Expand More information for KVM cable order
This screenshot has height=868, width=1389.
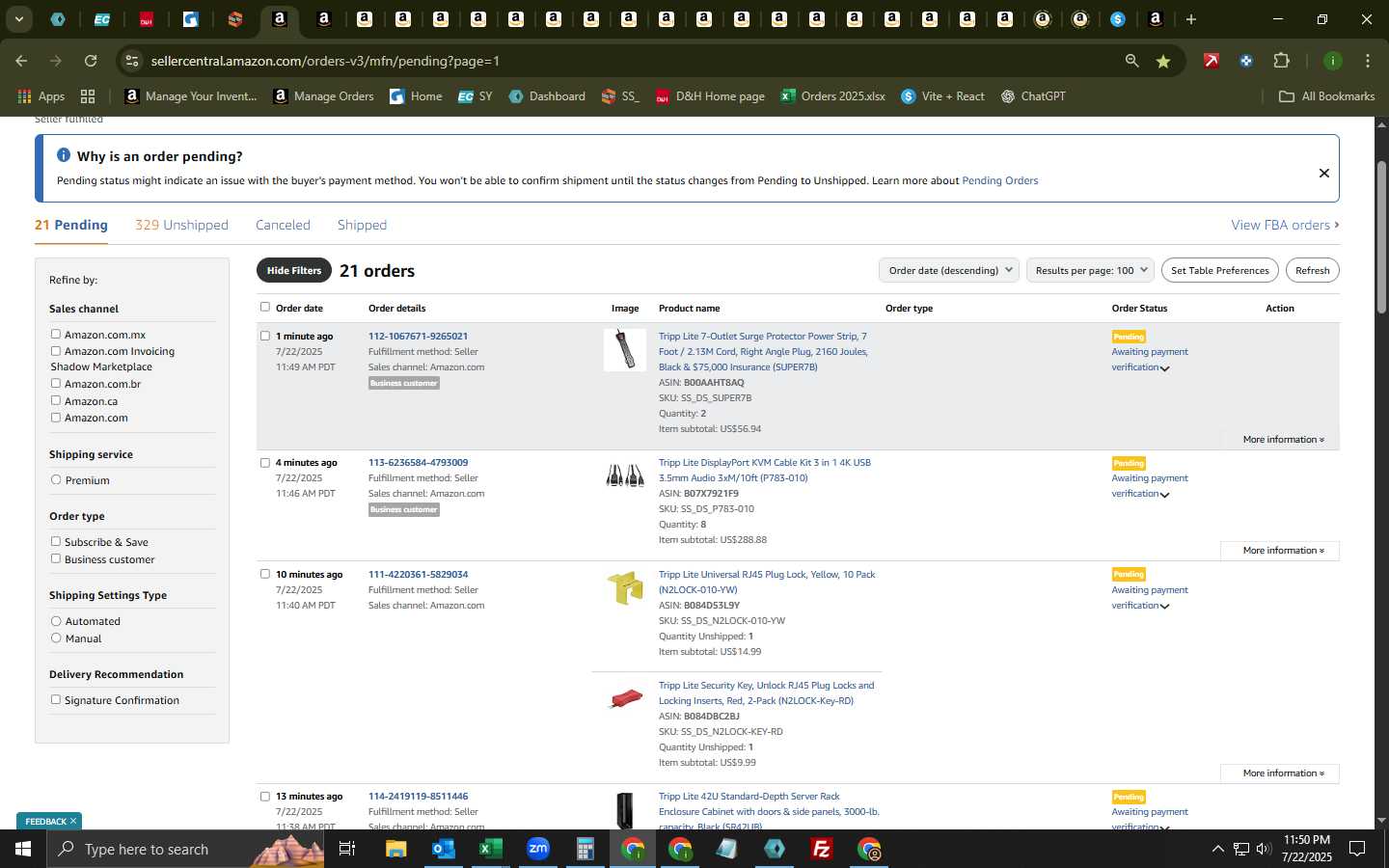[x=1283, y=551]
